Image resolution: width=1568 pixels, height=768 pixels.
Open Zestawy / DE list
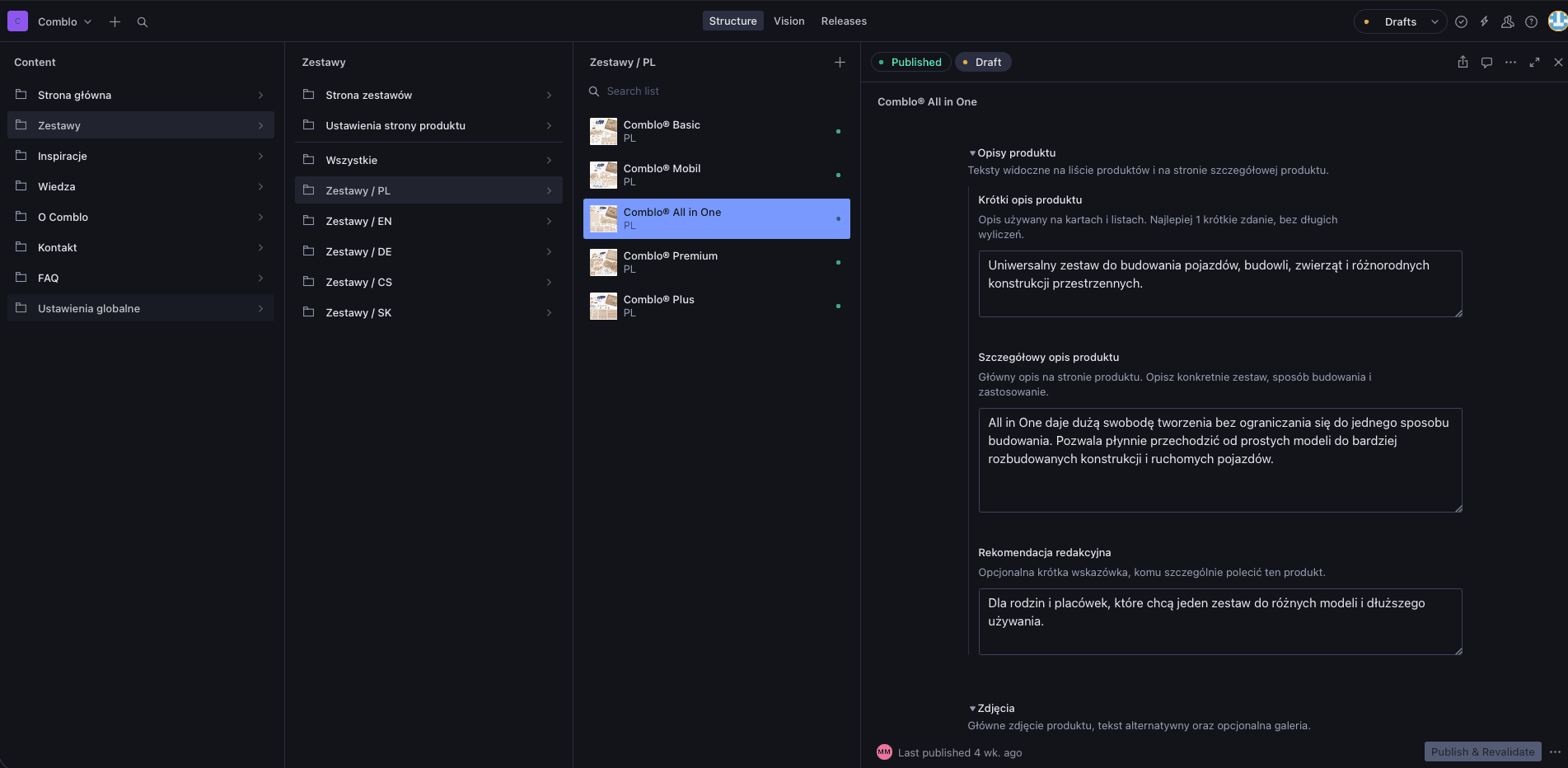(428, 251)
